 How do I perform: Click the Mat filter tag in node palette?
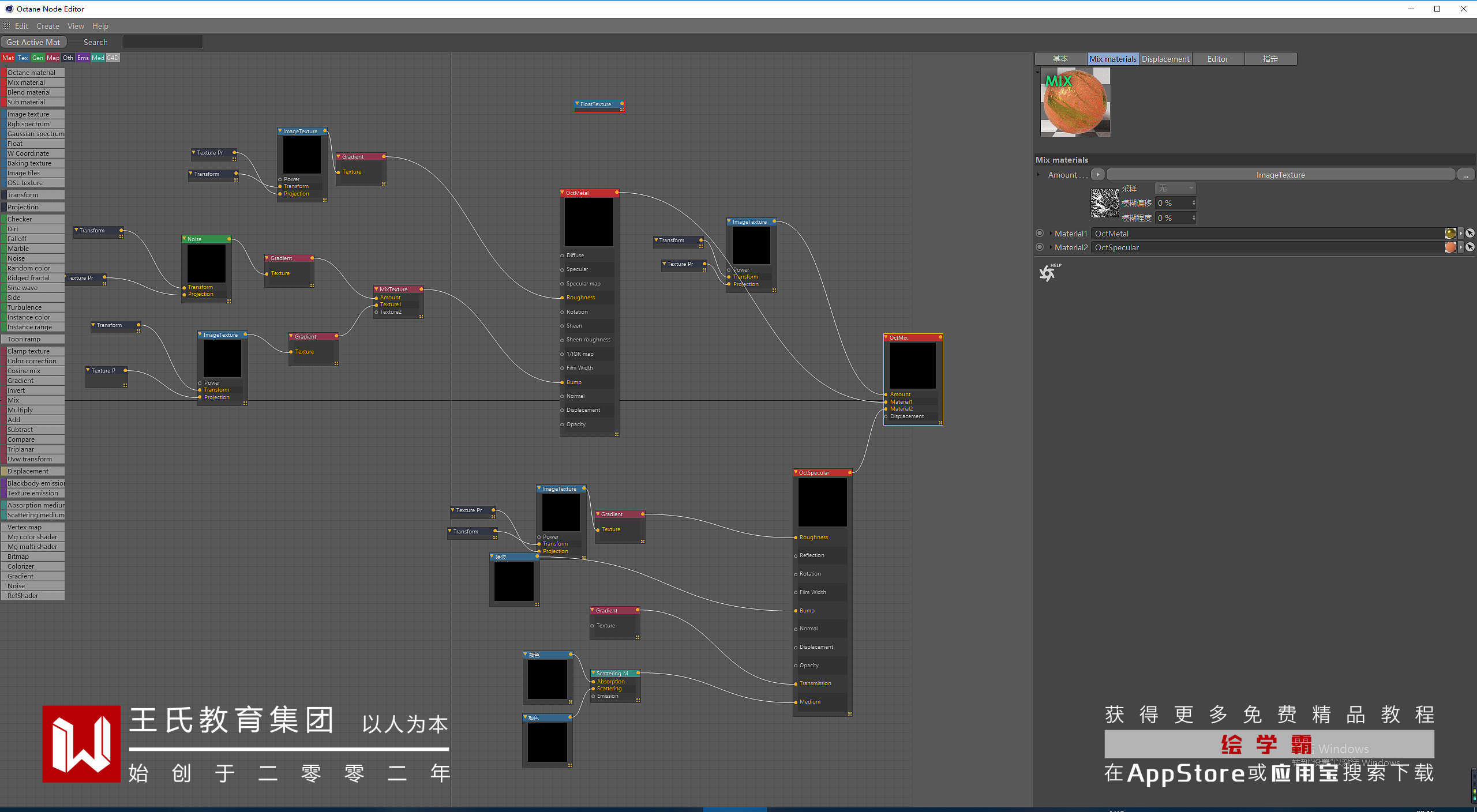click(x=8, y=58)
